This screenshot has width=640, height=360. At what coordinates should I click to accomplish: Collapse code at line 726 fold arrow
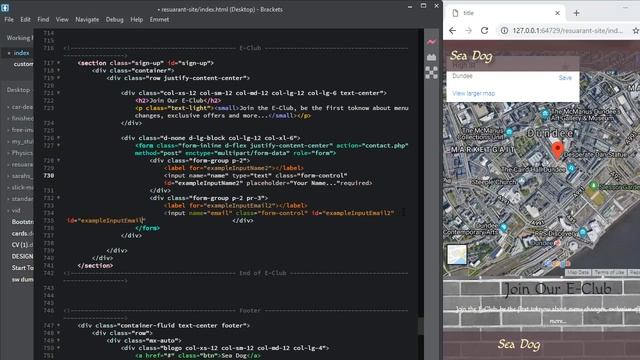coord(58,138)
